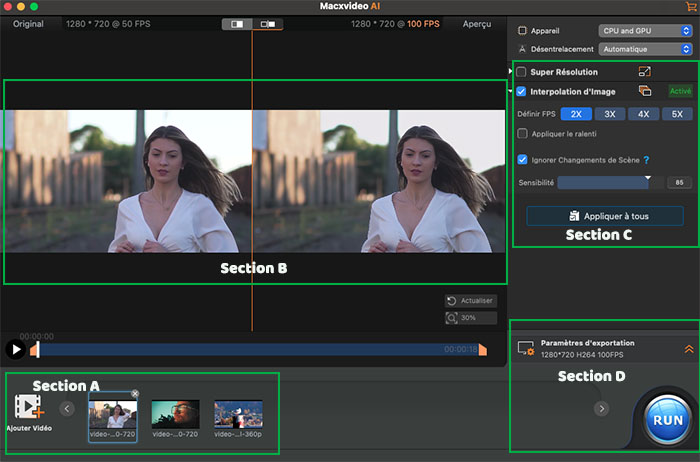Image resolution: width=700 pixels, height=462 pixels.
Task: Open the shopping cart icon
Action: pos(691,6)
